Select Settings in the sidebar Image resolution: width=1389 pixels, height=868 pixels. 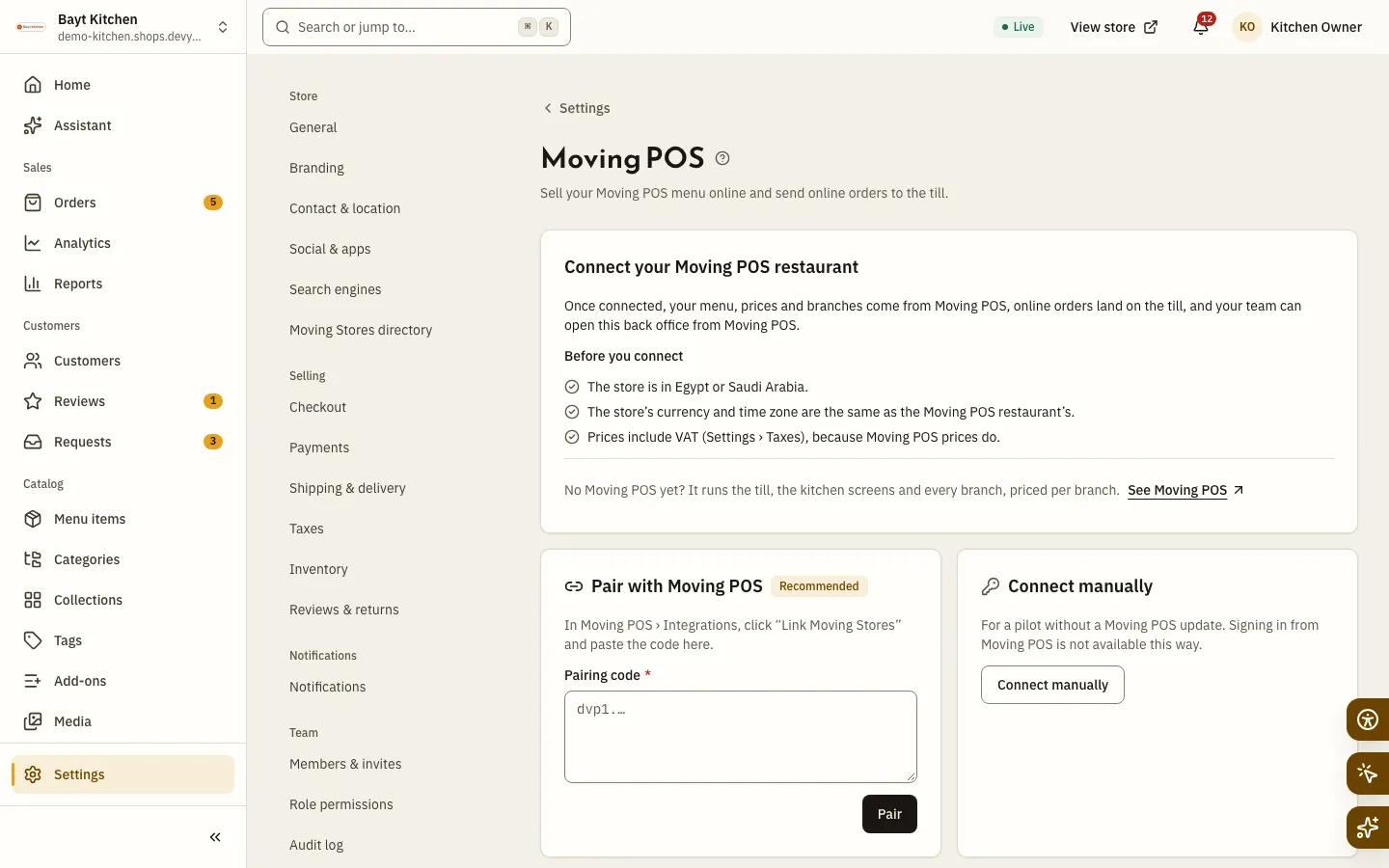pyautogui.click(x=123, y=774)
